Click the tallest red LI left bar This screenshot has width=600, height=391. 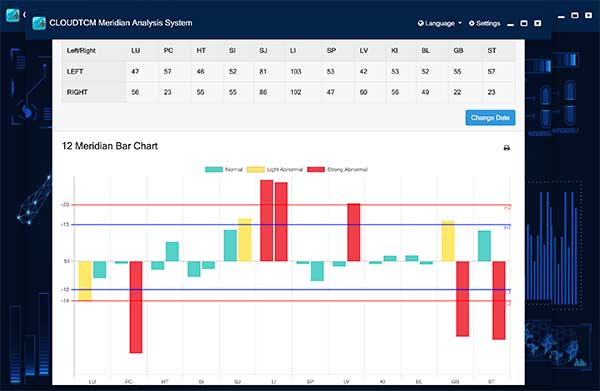[267, 220]
